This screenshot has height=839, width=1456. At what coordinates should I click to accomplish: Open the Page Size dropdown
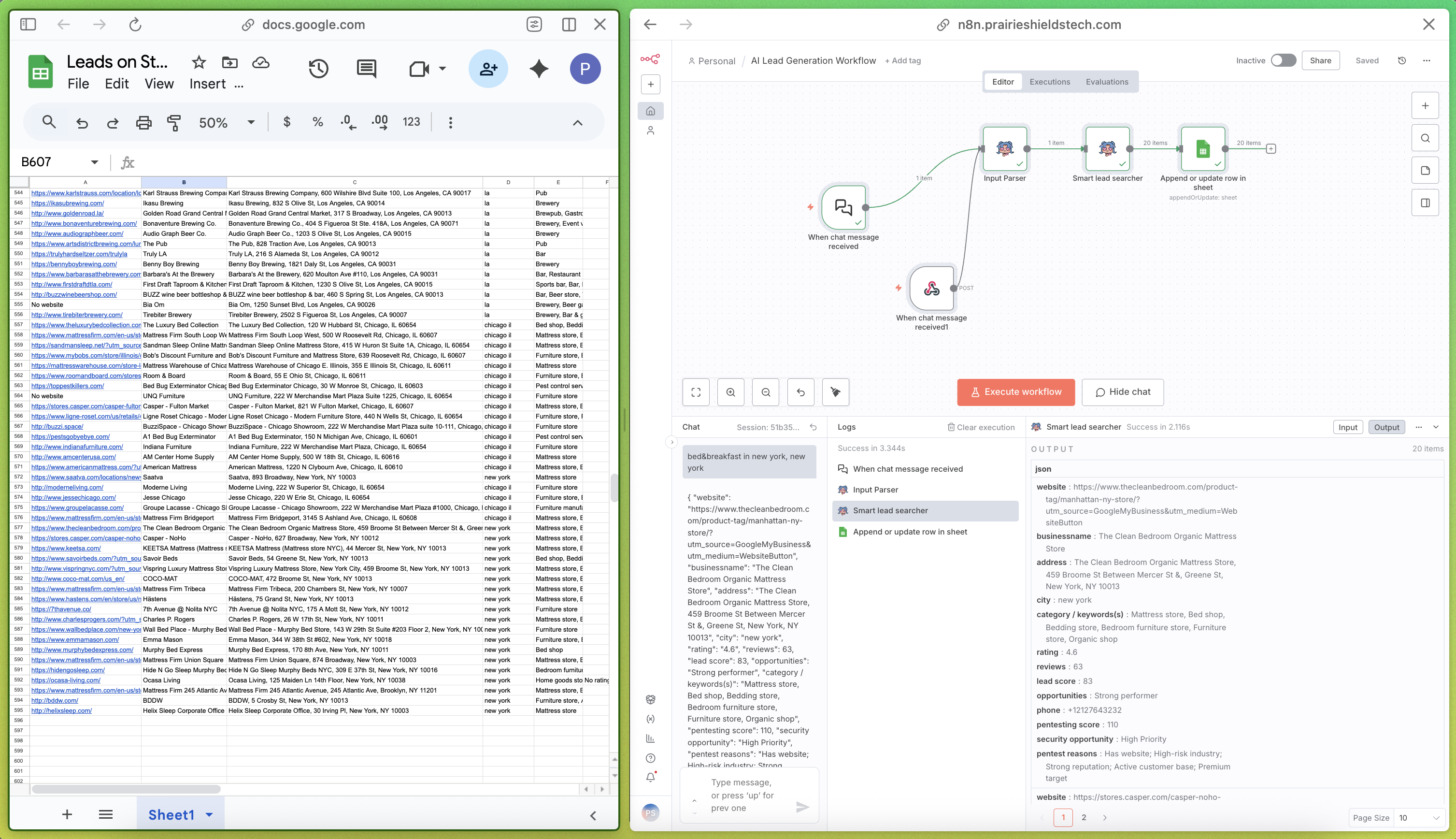coord(1419,818)
